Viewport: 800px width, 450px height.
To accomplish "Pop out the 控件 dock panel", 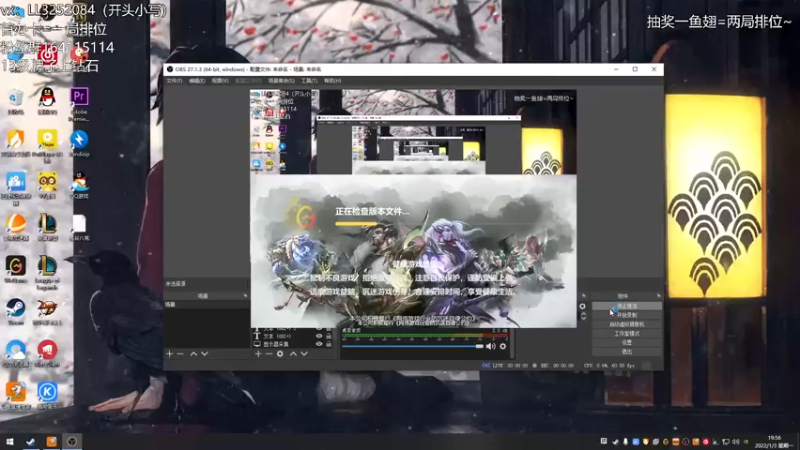I will [658, 296].
